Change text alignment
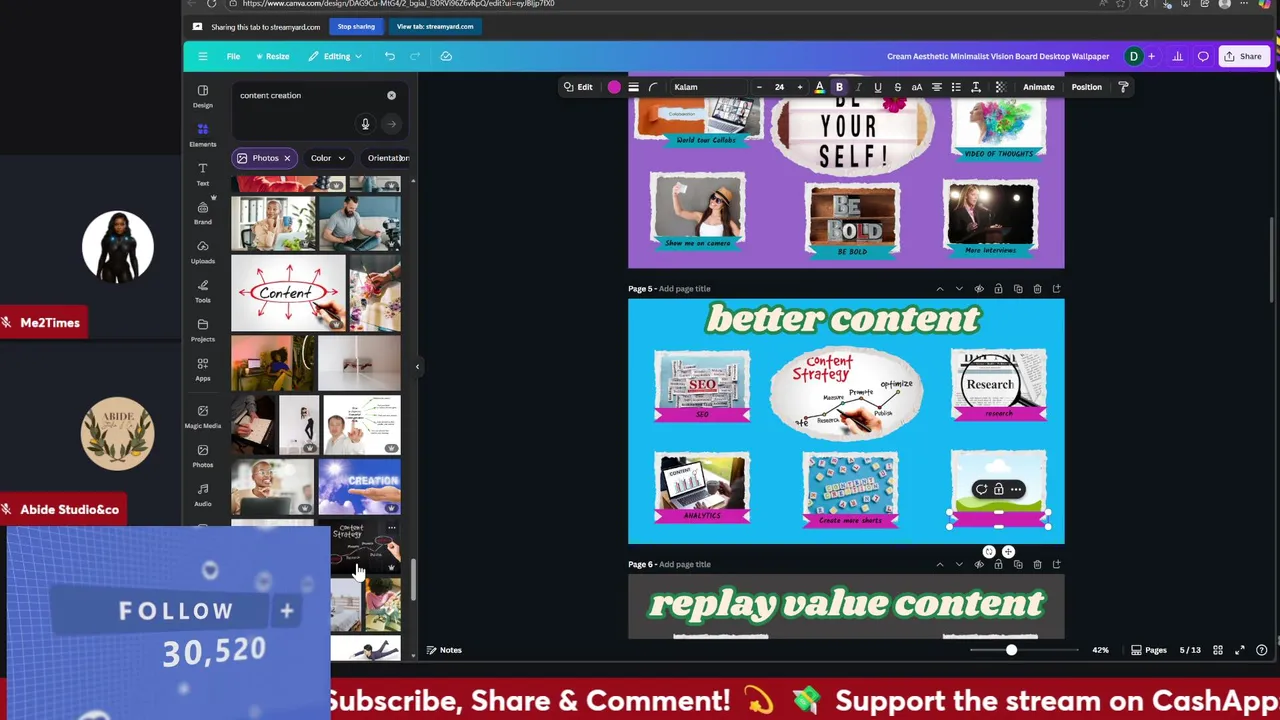This screenshot has height=720, width=1280. [937, 87]
